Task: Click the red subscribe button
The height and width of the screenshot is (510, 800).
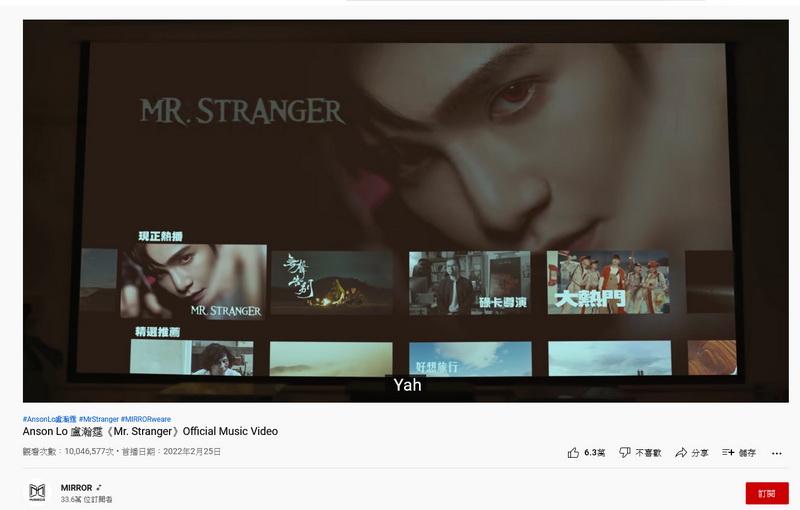Action: [x=767, y=493]
